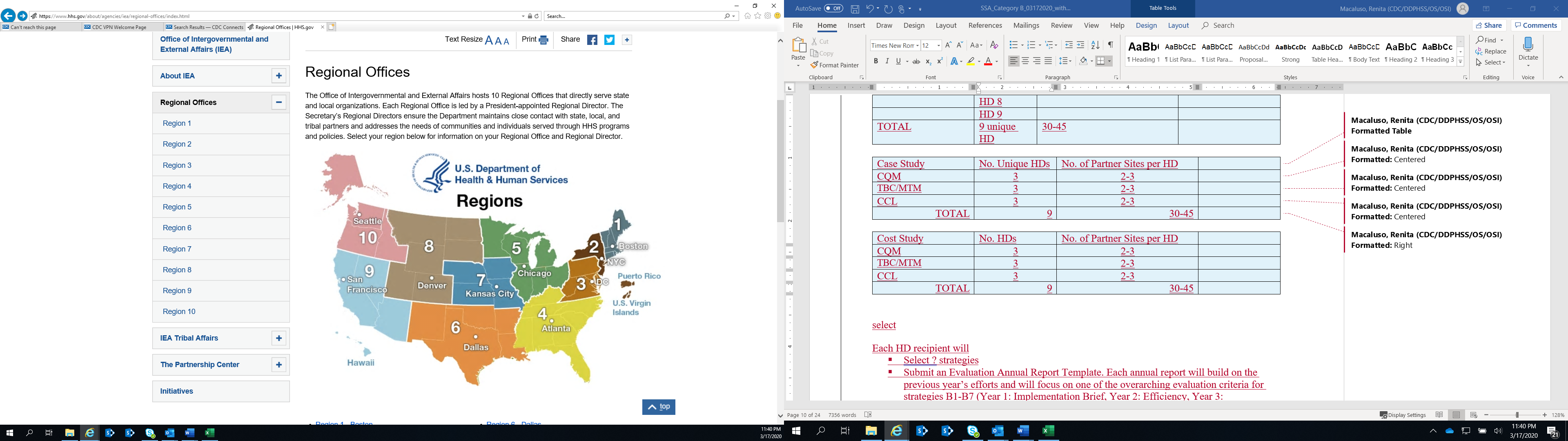This screenshot has width=1568, height=441.
Task: Collapse the Regional Offices section
Action: click(279, 102)
